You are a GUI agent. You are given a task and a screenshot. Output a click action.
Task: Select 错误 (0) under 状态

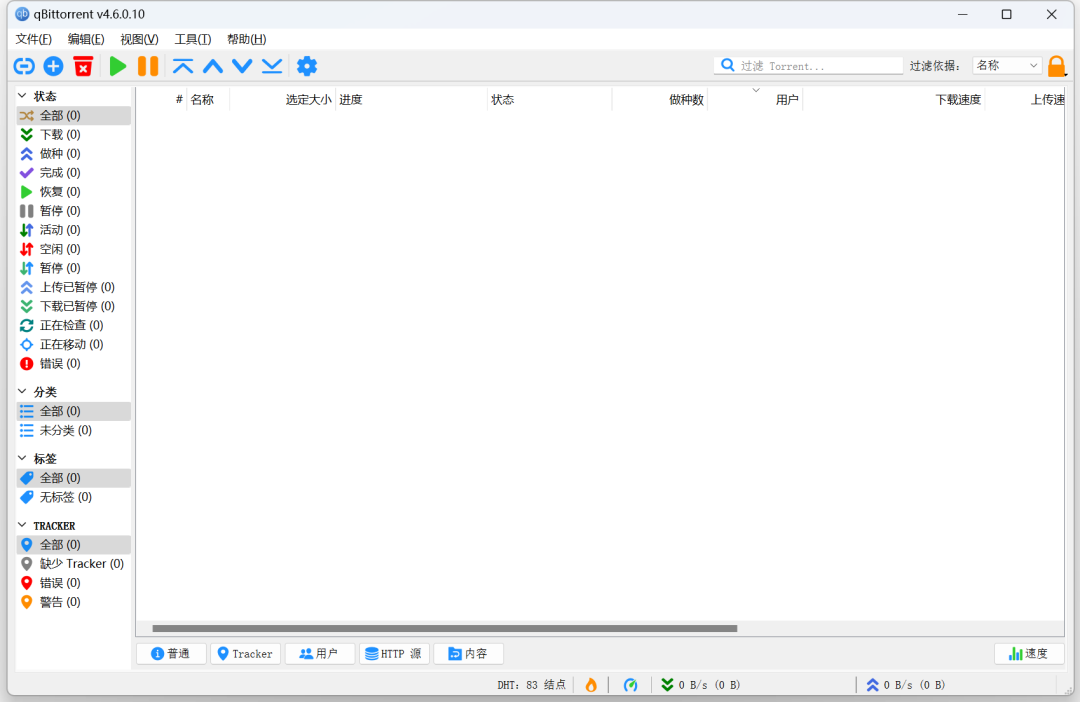tap(74, 363)
